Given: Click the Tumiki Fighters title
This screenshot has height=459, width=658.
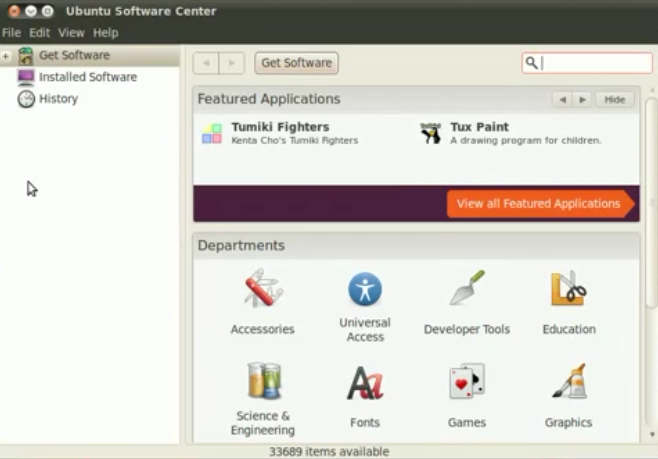Looking at the screenshot, I should [280, 127].
